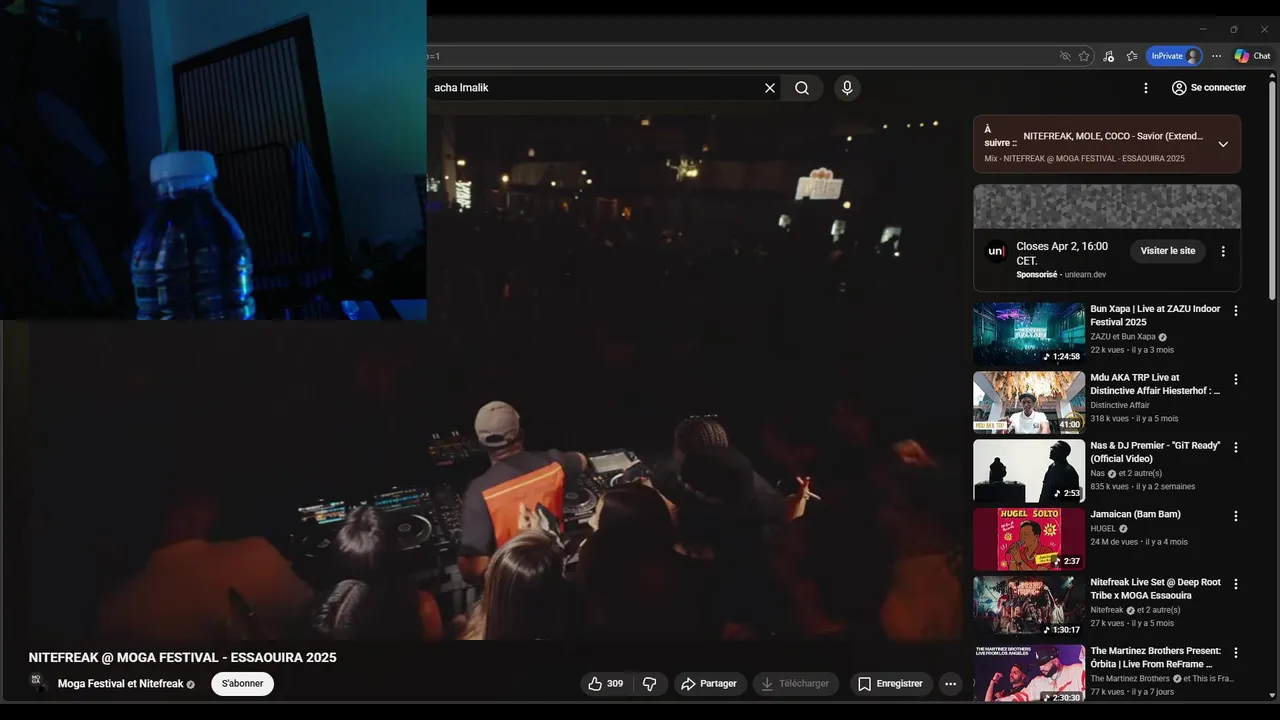The height and width of the screenshot is (720, 1280).
Task: Open options for Nitefreak Live Set Deep Root video
Action: pos(1236,584)
